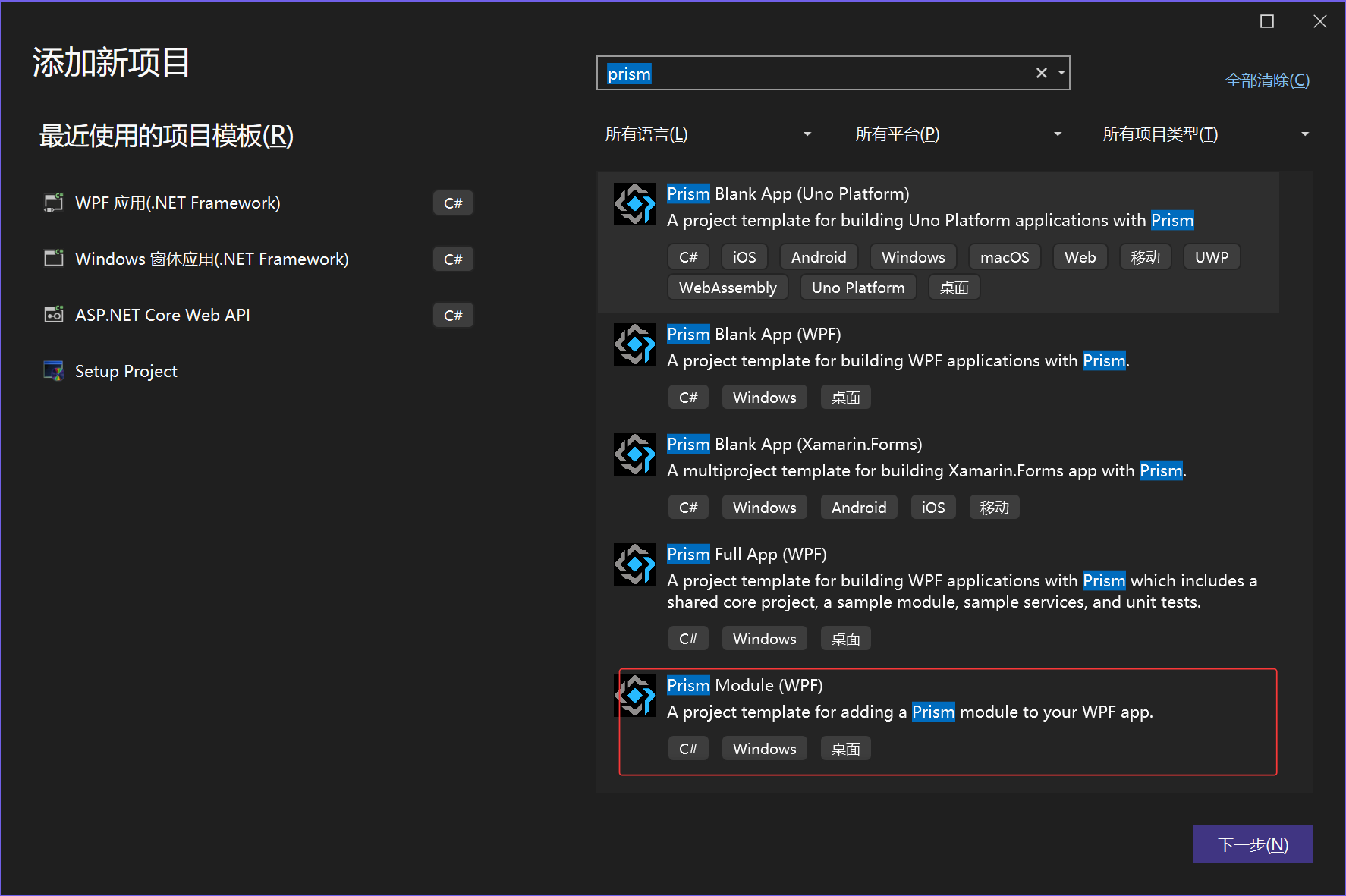This screenshot has width=1346, height=896.
Task: Select recent template Windows 窗体应用(.NET Framework)
Action: point(258,259)
